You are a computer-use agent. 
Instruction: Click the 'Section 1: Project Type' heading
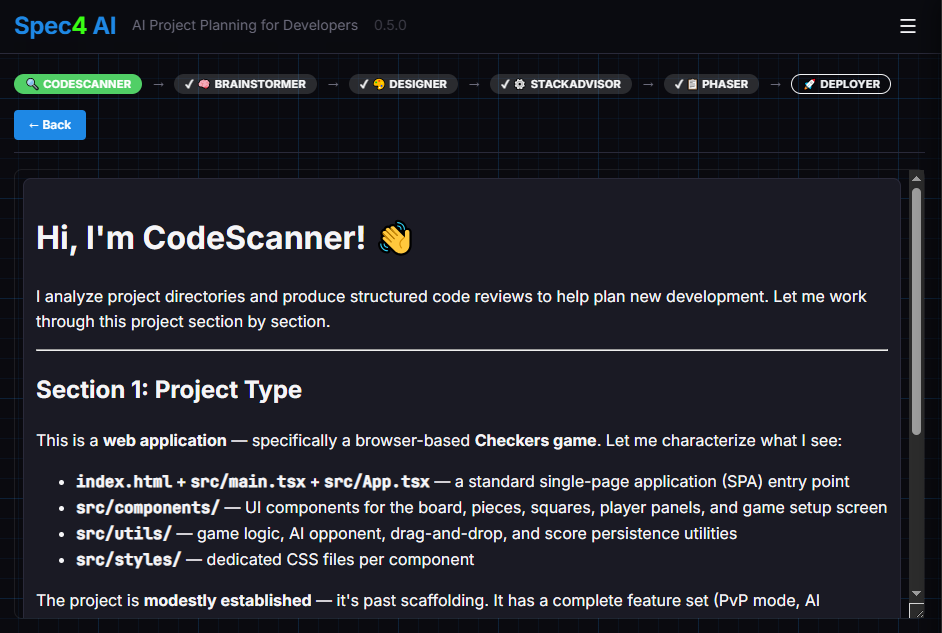tap(169, 390)
